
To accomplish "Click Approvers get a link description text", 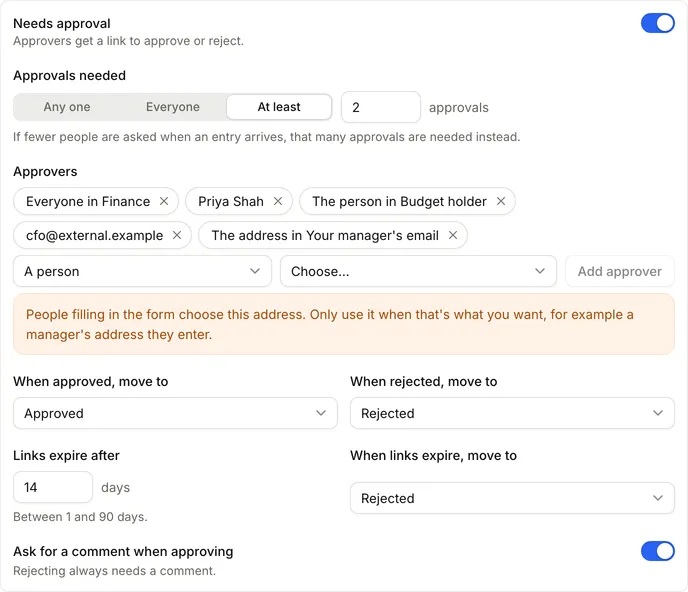I will coord(128,41).
